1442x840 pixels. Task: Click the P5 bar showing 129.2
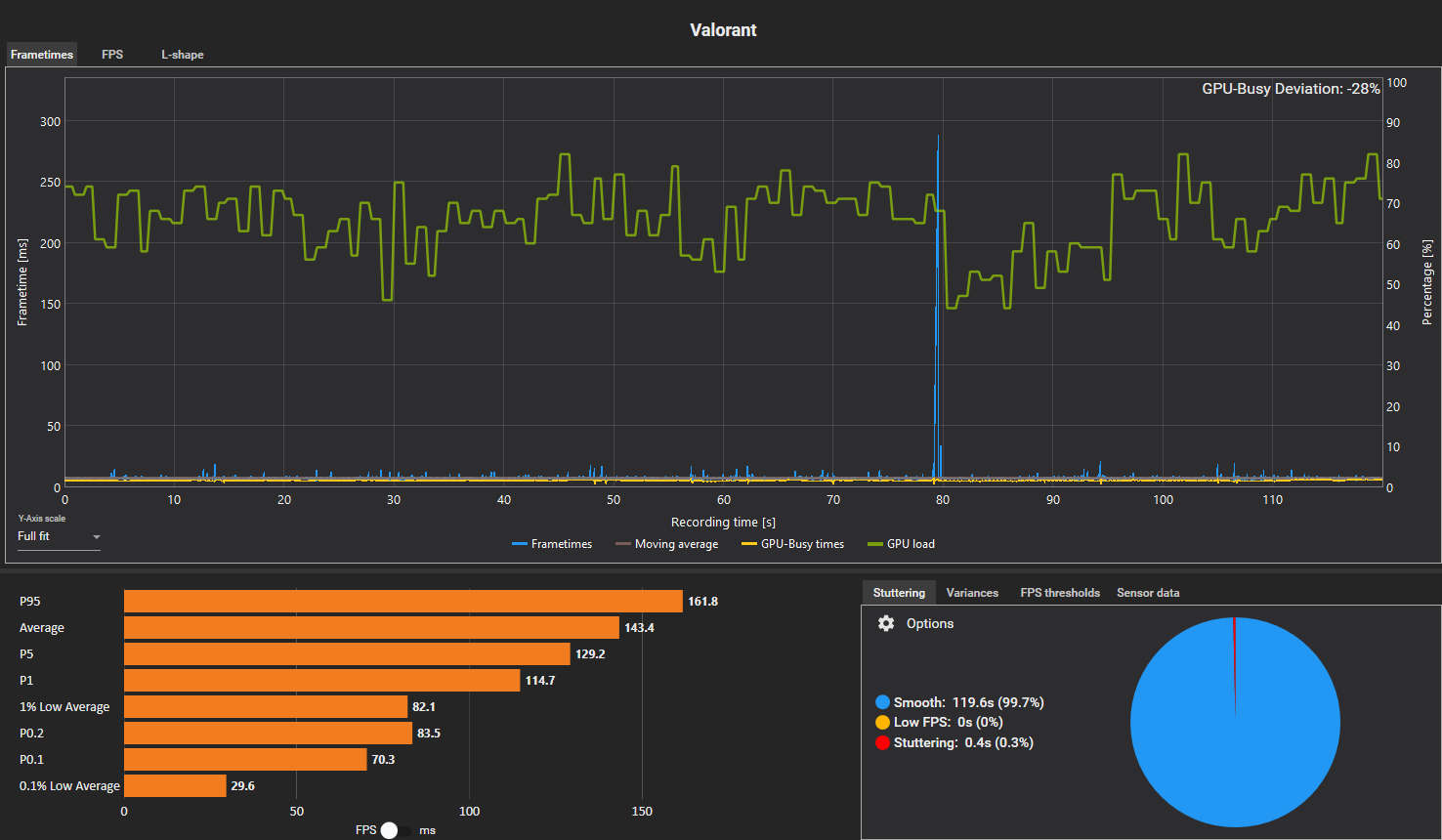[x=347, y=653]
